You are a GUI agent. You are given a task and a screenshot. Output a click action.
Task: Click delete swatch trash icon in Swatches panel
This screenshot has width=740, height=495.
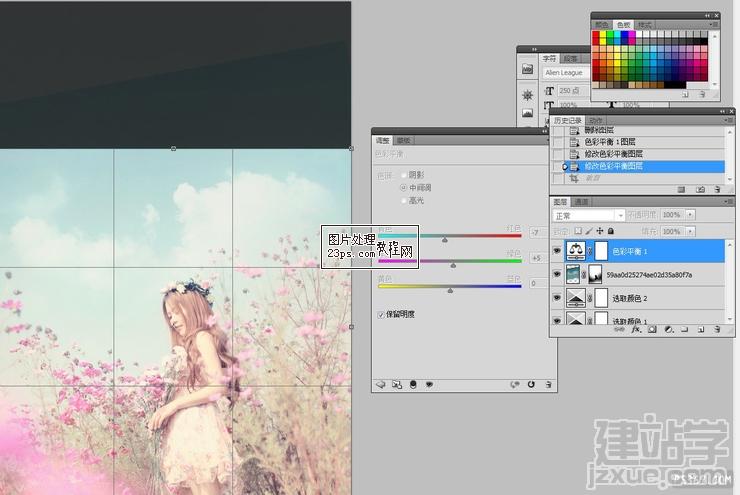pyautogui.click(x=702, y=94)
